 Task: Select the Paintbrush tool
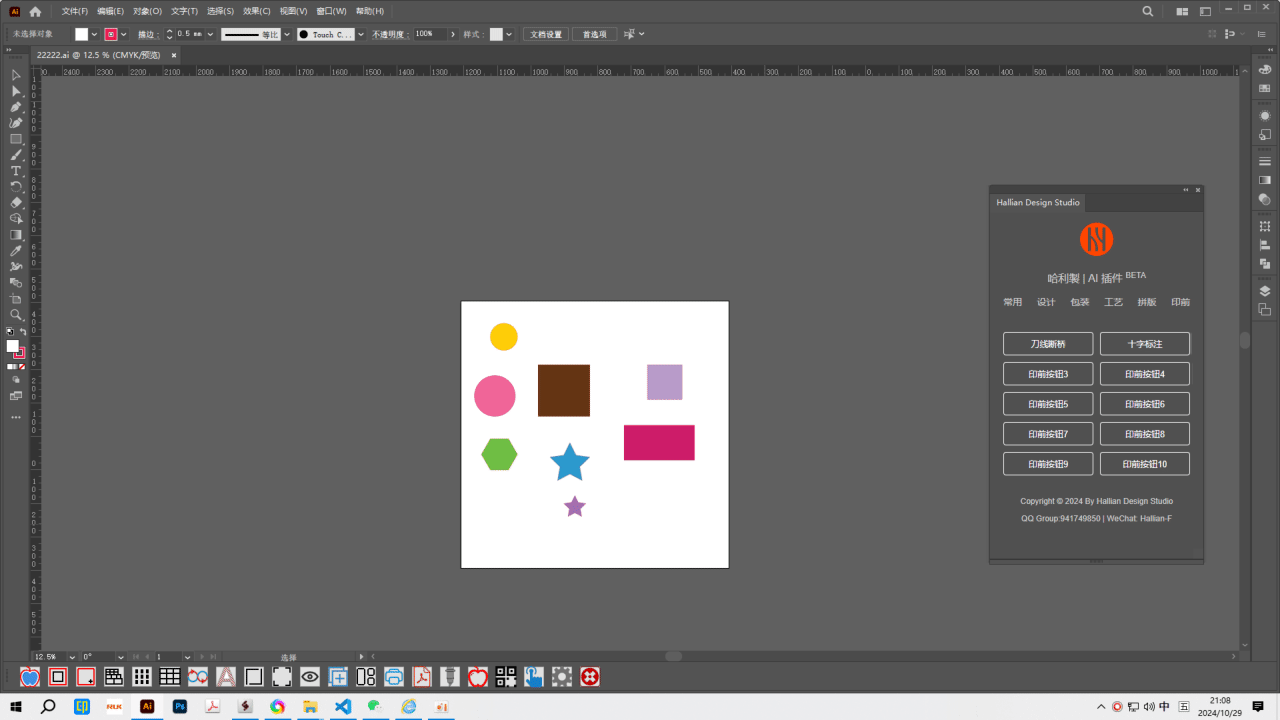tap(16, 155)
